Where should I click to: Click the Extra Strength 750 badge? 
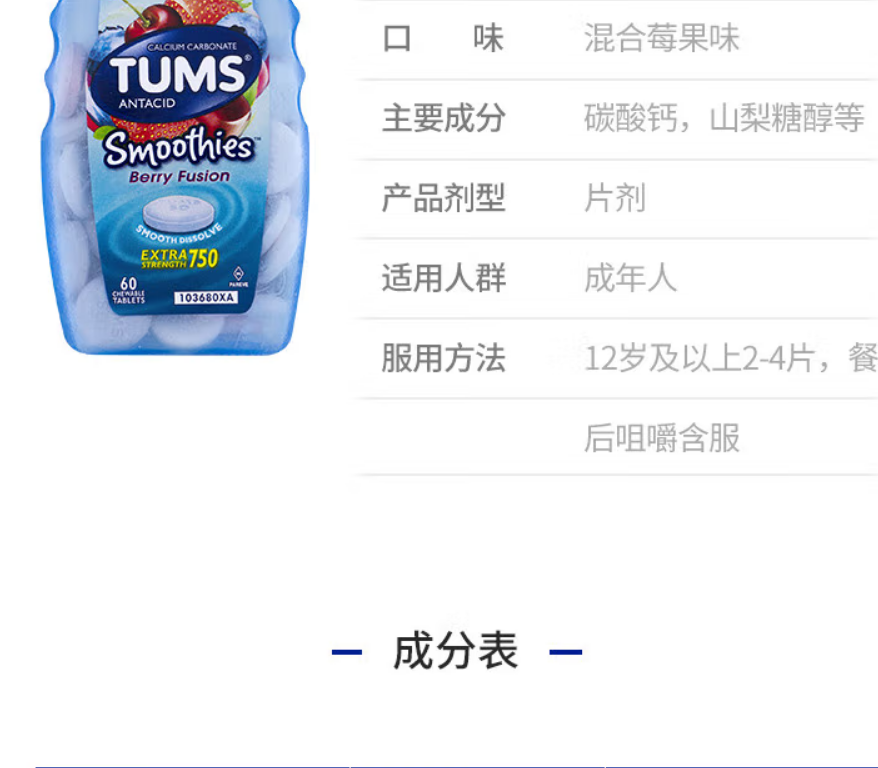point(179,258)
